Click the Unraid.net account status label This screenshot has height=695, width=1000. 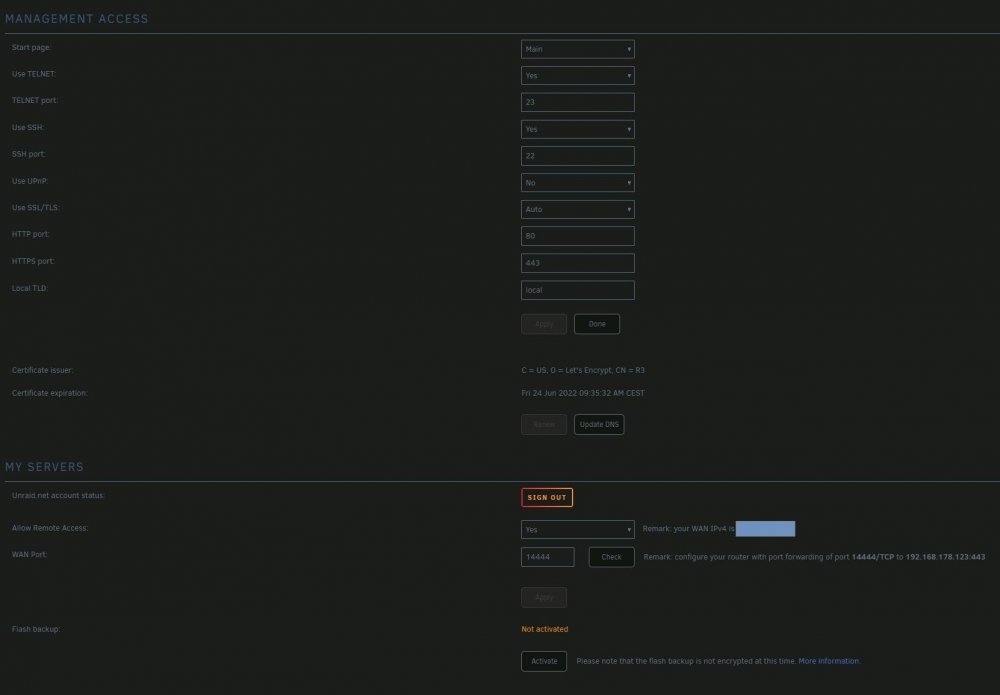(x=58, y=495)
